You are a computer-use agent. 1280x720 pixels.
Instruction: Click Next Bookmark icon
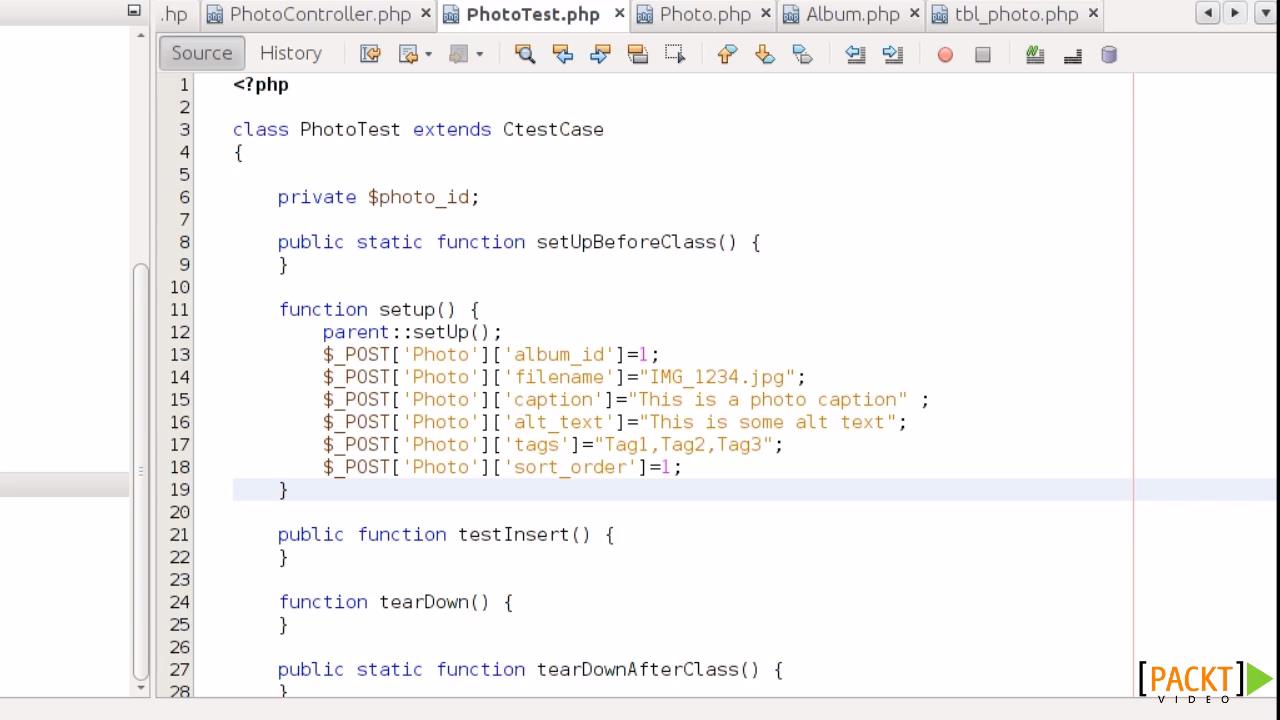click(x=765, y=54)
